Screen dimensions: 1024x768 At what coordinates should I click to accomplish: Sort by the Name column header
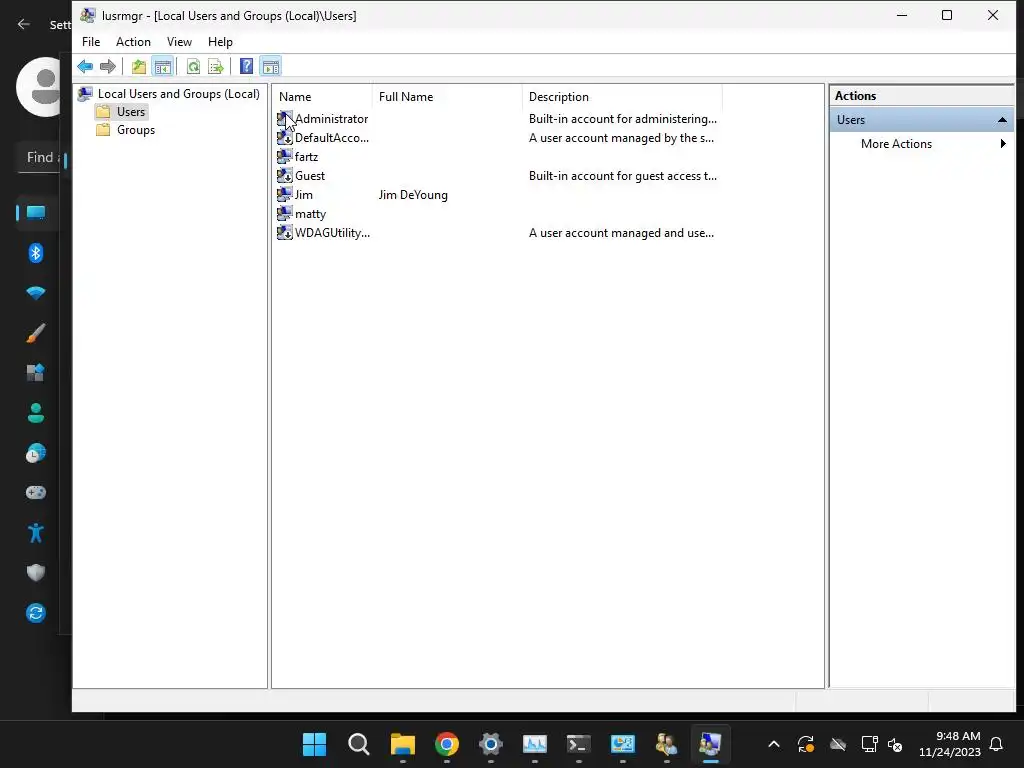322,97
